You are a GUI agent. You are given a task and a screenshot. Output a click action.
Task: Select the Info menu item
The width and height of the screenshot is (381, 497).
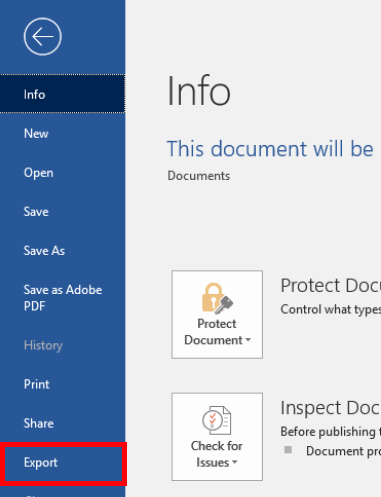62,94
